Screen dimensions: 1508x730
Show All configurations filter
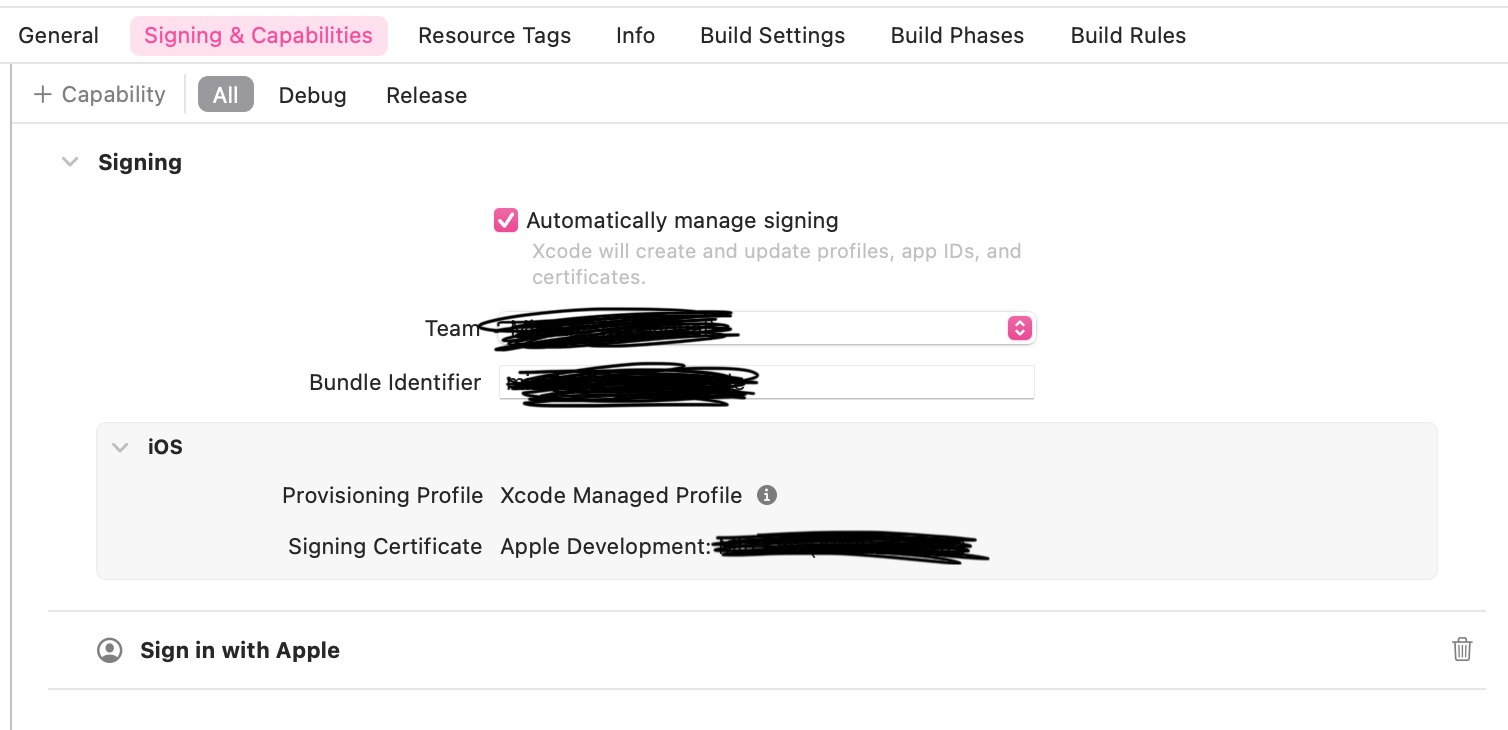226,95
